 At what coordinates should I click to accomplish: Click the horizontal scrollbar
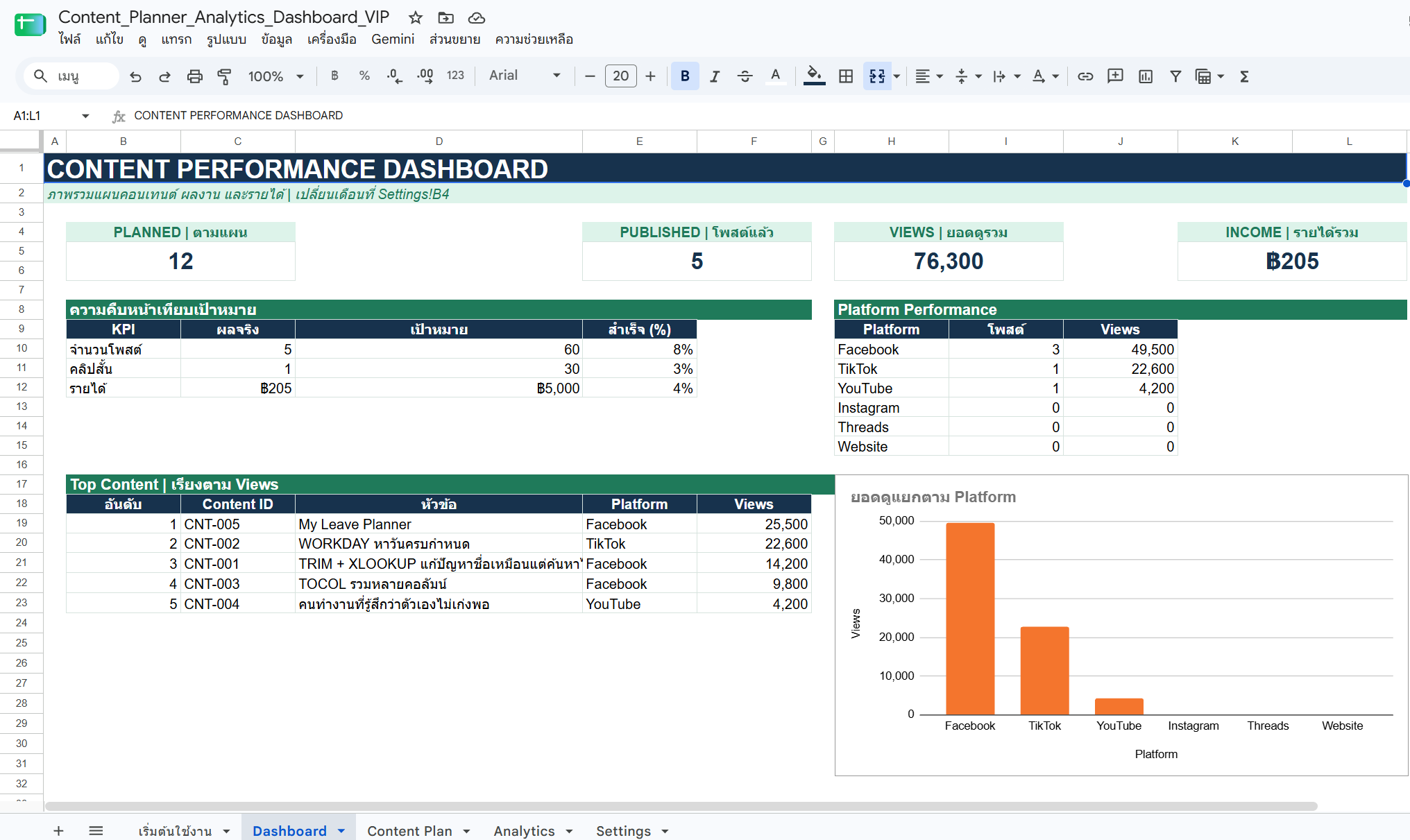point(681,806)
